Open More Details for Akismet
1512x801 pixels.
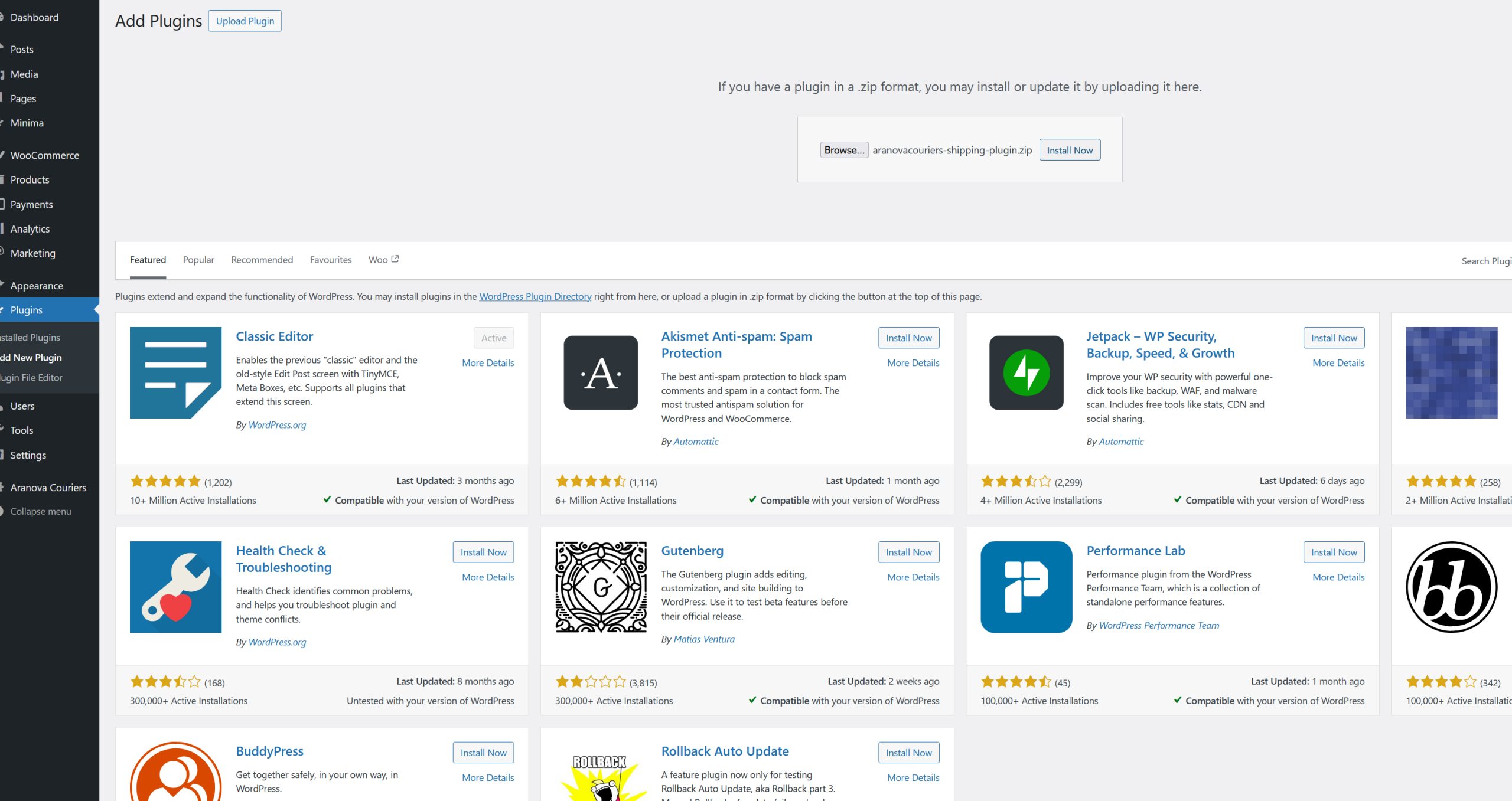pyautogui.click(x=913, y=362)
